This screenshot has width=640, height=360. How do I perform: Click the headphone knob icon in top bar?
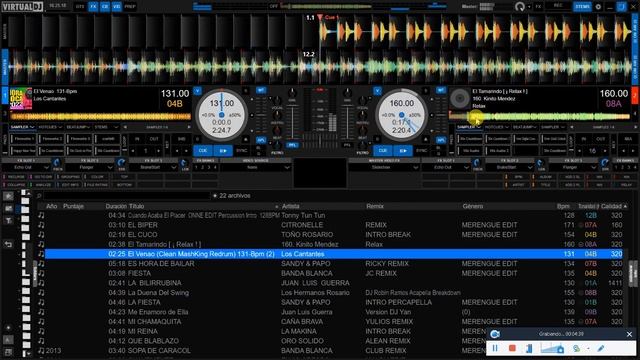(520, 7)
